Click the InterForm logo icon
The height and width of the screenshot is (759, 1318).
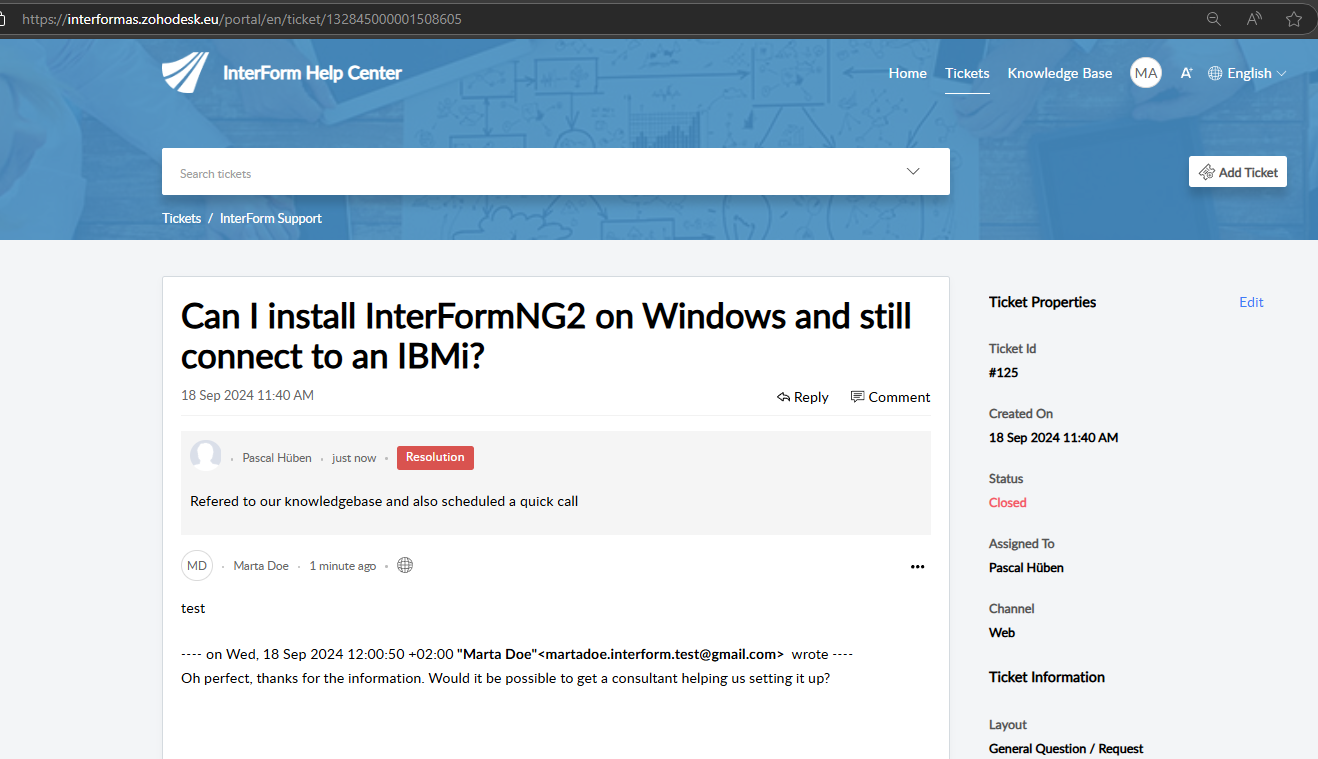point(185,73)
